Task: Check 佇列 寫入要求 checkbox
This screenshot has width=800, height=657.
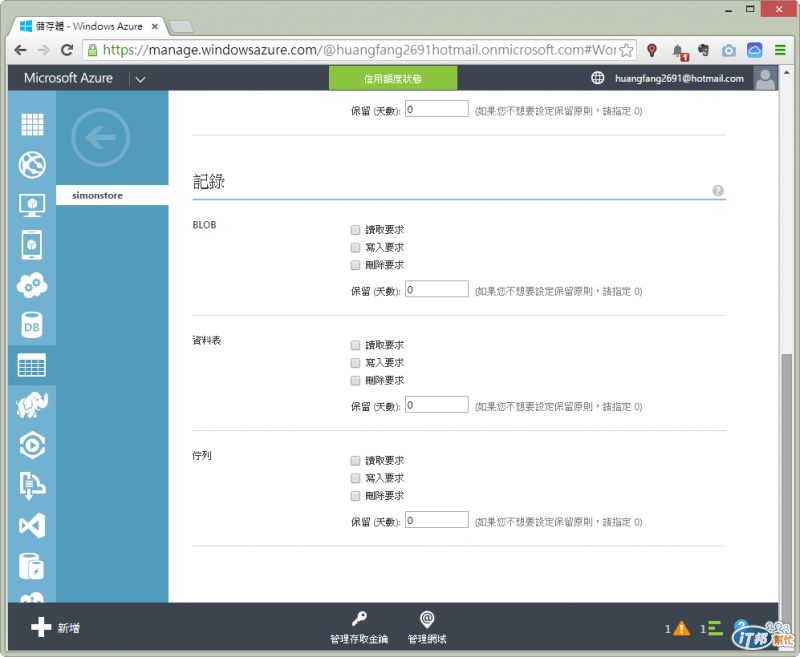Action: click(356, 478)
